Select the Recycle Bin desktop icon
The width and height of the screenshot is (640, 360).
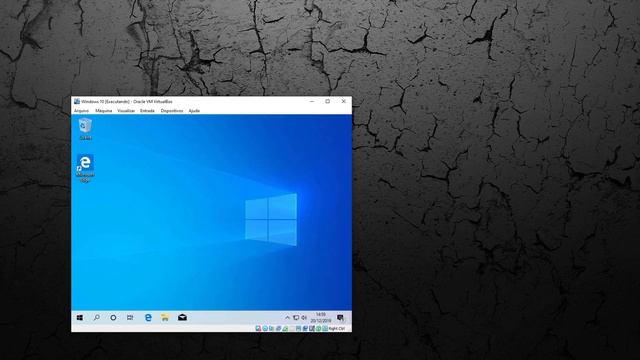85,129
